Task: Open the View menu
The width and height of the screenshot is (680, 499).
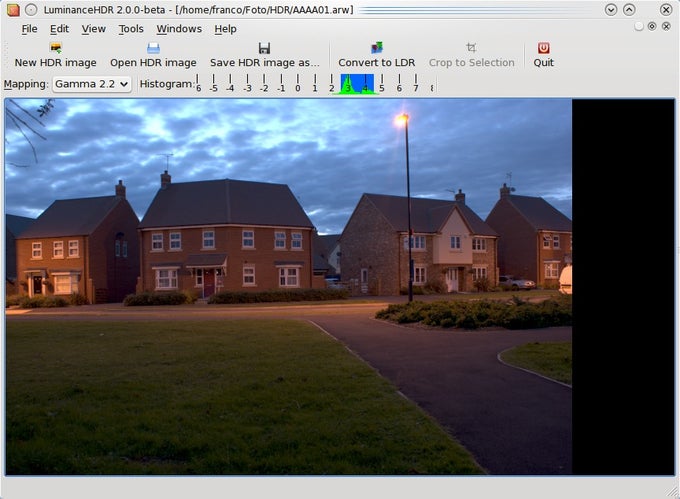Action: click(x=94, y=29)
